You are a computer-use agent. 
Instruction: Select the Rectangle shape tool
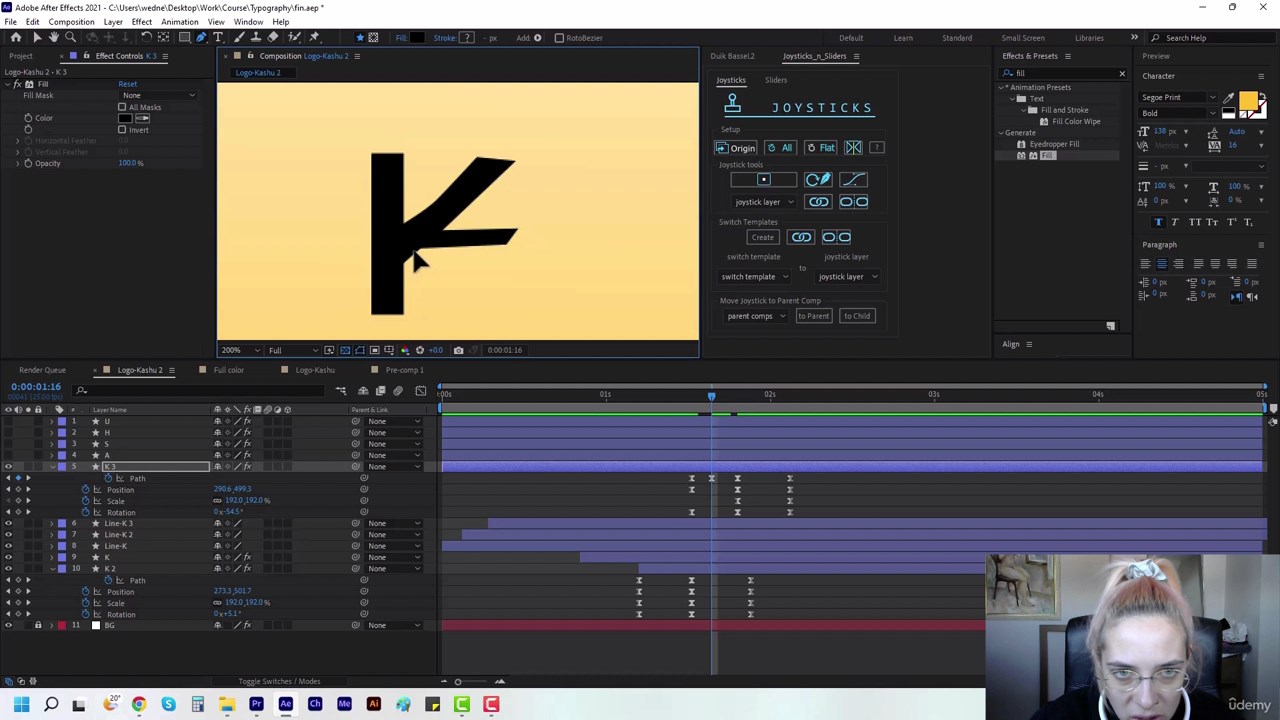(x=185, y=38)
